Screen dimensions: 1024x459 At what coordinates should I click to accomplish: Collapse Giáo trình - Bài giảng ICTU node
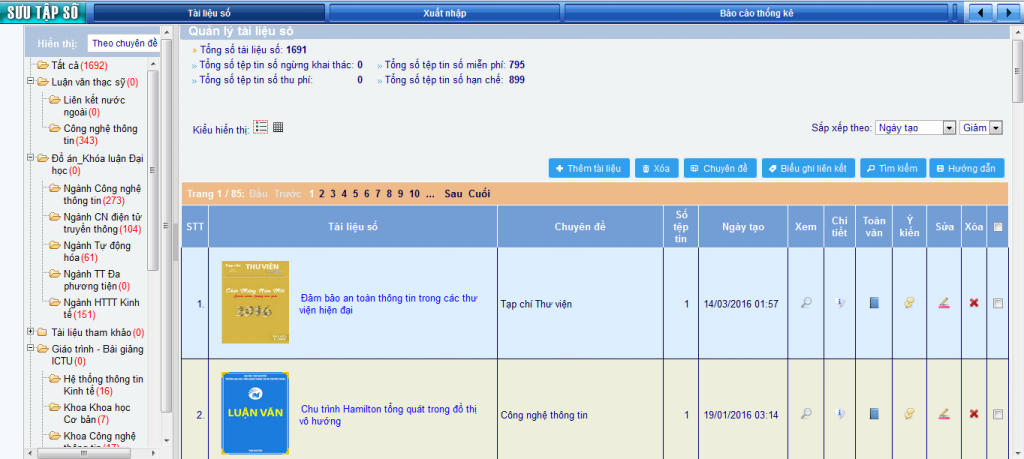pyautogui.click(x=30, y=349)
